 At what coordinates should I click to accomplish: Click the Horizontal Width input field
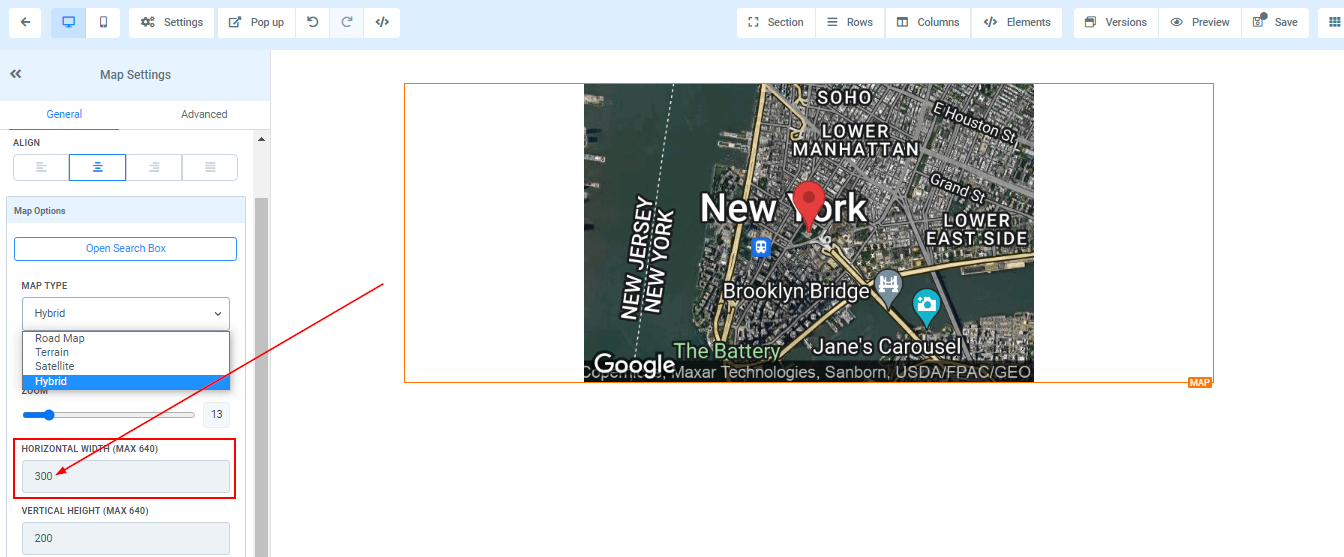126,476
